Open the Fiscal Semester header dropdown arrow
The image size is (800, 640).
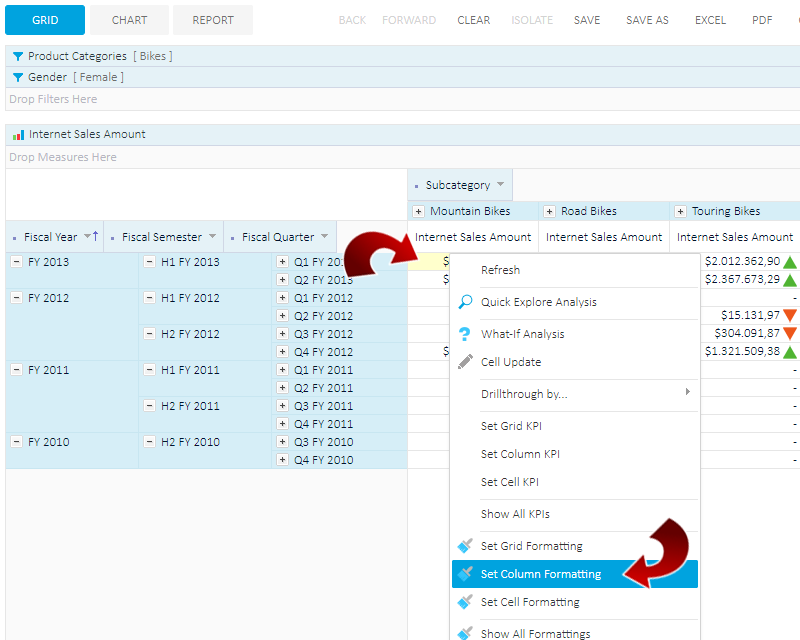tap(212, 236)
